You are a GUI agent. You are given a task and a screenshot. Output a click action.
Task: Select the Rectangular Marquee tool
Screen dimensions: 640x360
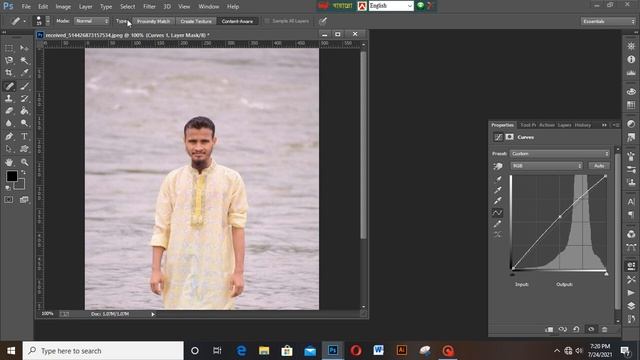[9, 48]
